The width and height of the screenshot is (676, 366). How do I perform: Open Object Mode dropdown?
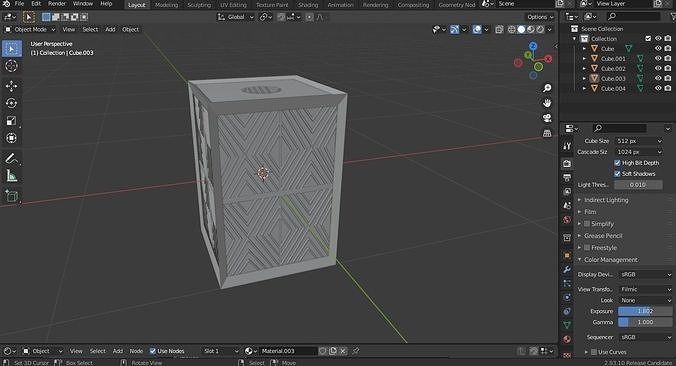pyautogui.click(x=30, y=29)
